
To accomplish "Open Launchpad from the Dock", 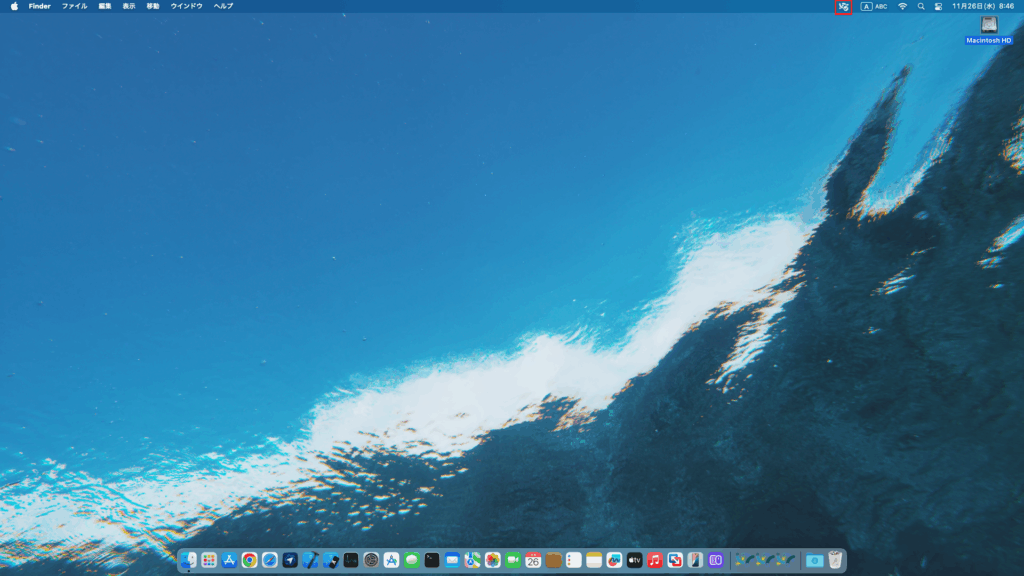I will pos(209,560).
